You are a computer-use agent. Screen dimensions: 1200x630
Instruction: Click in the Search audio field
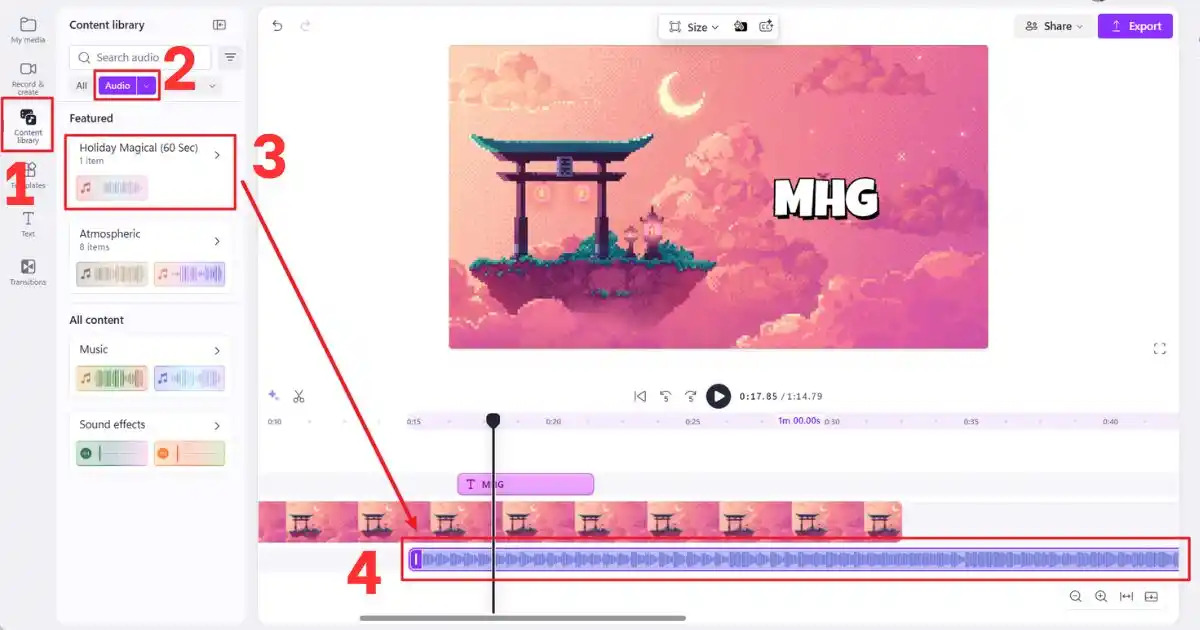(x=140, y=57)
